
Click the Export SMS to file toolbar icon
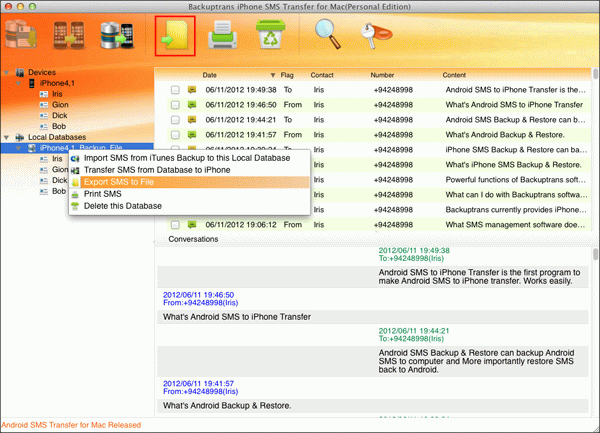point(175,36)
